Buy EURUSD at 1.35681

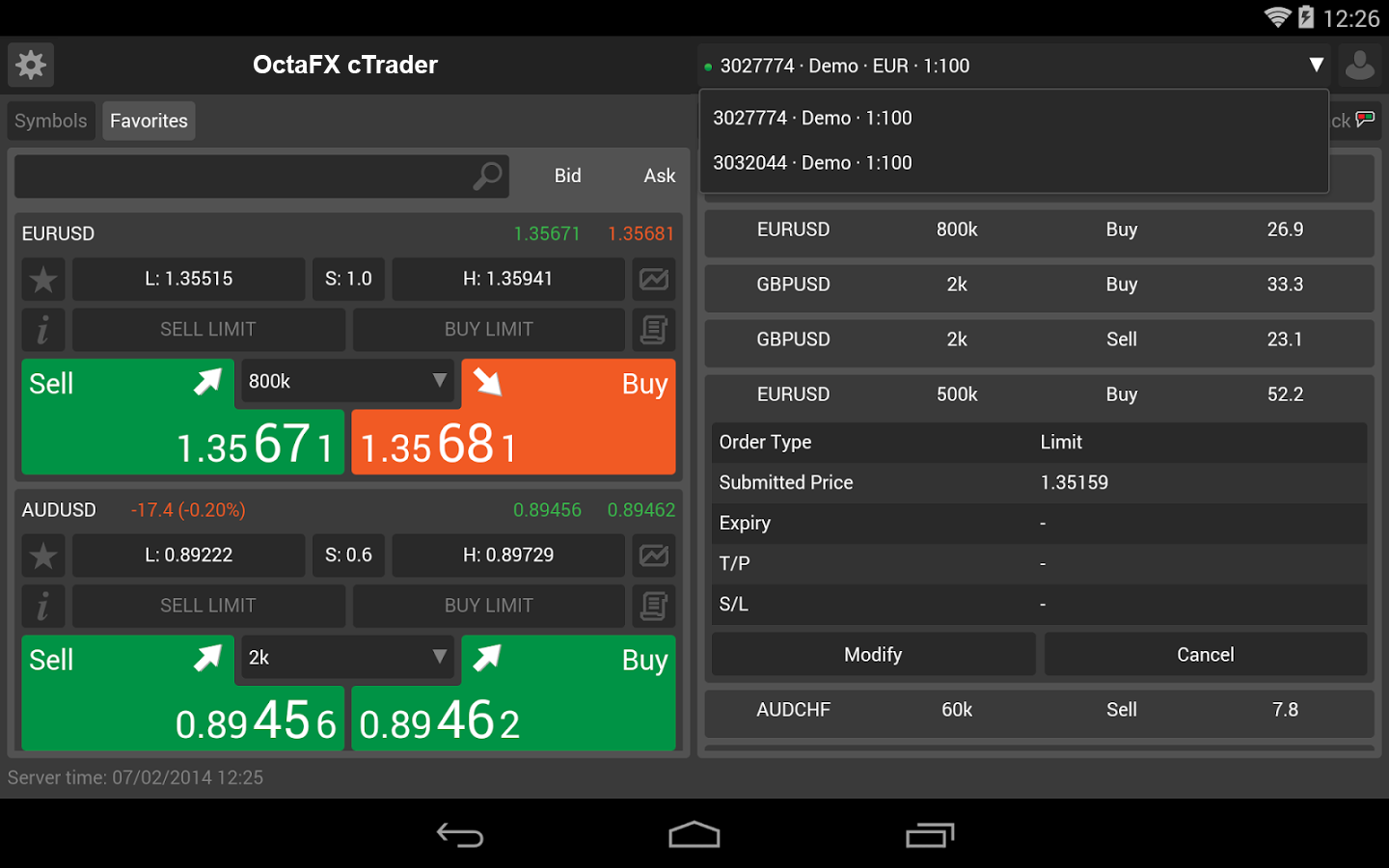click(x=514, y=417)
